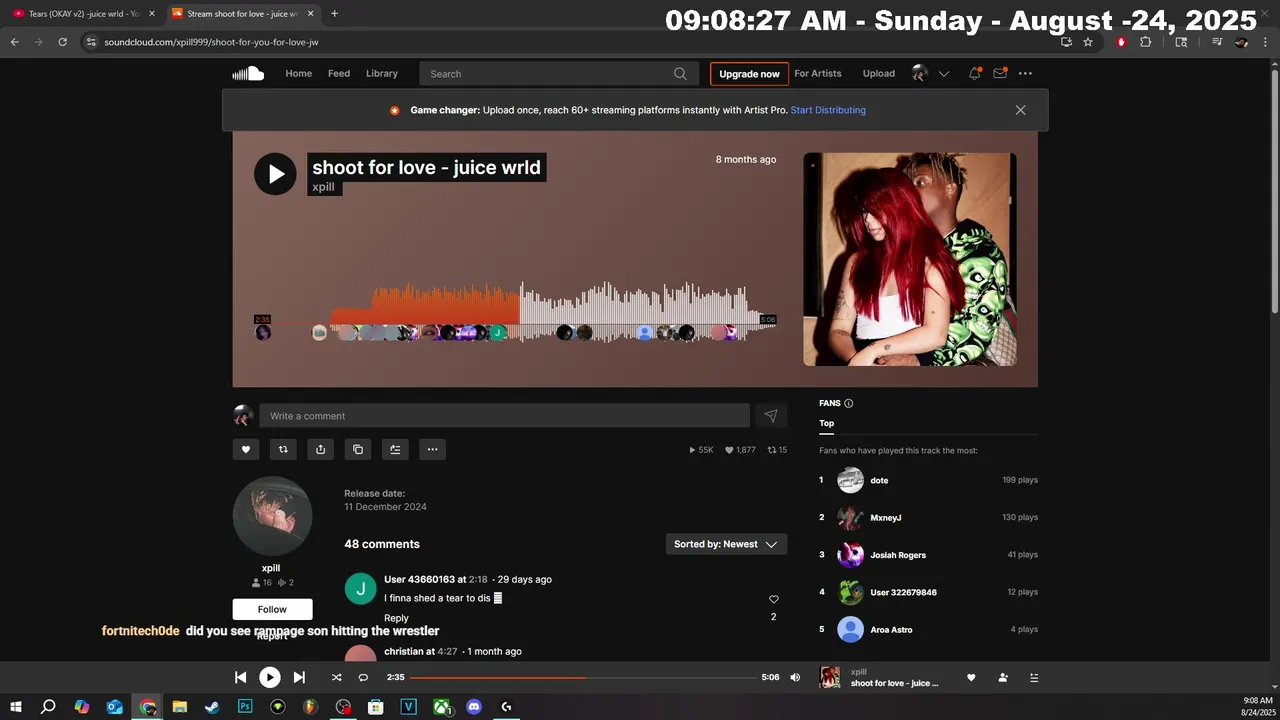Follow artist from player bar icon

[1003, 677]
